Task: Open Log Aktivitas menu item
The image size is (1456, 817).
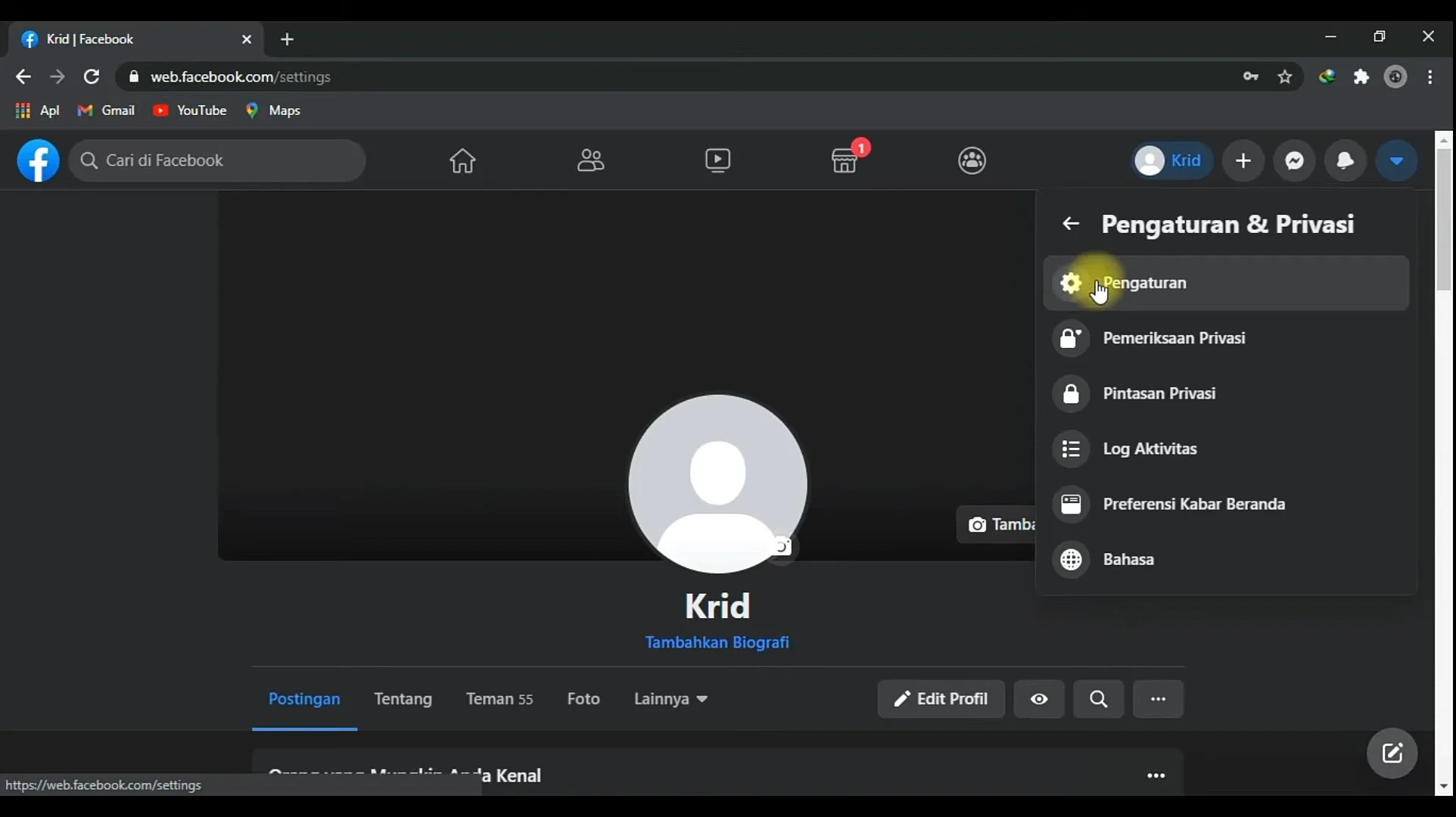Action: (1150, 448)
